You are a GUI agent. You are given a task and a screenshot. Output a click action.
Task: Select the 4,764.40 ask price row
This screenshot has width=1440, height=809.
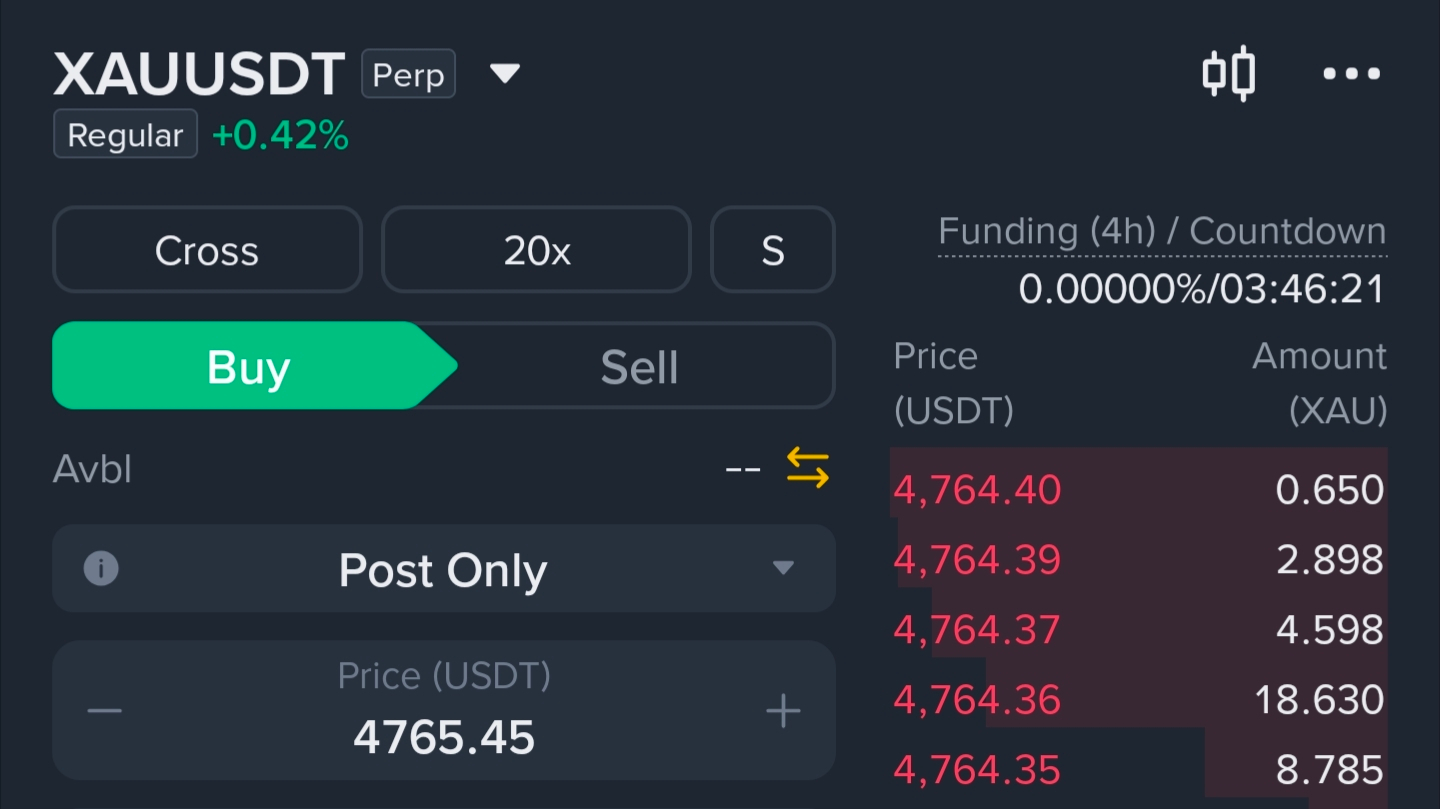tap(1138, 489)
